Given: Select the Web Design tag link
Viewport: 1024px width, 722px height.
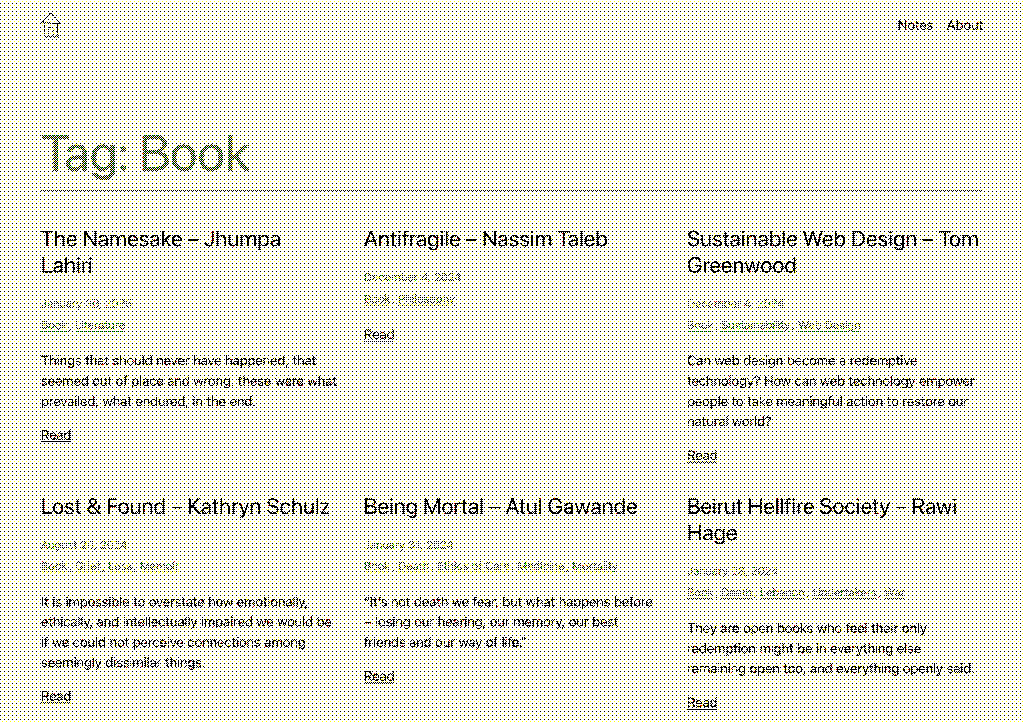Looking at the screenshot, I should click(x=829, y=325).
